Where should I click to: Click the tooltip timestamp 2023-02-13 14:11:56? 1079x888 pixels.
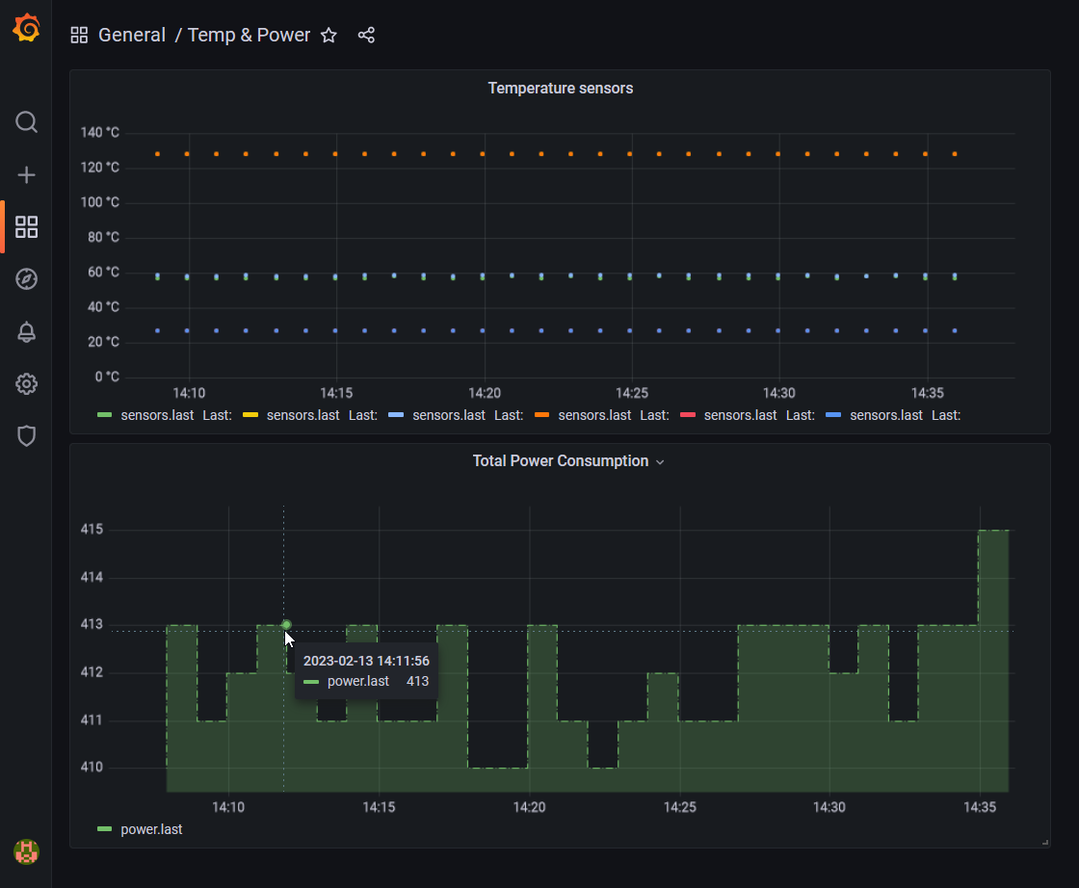[366, 661]
